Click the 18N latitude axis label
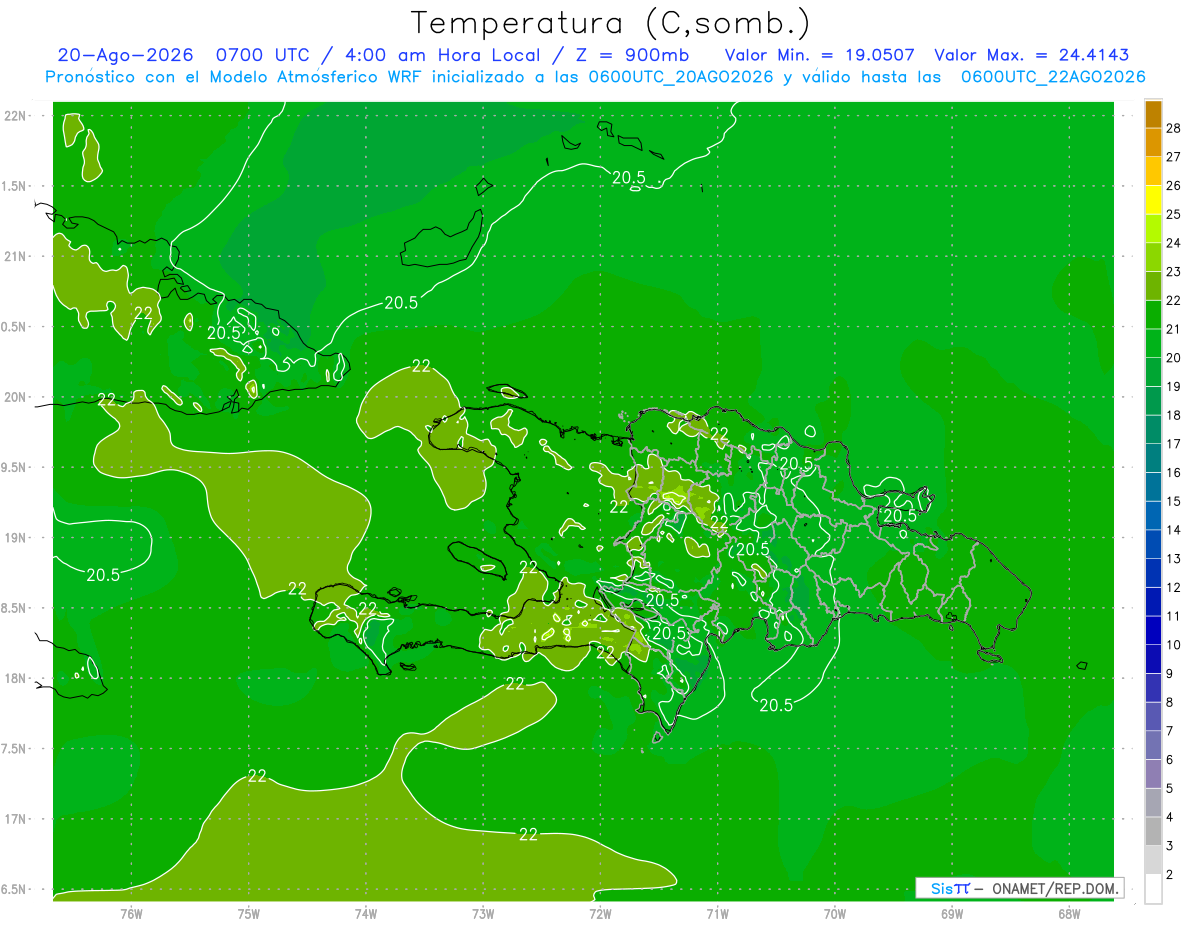The image size is (1200, 927). pos(15,678)
